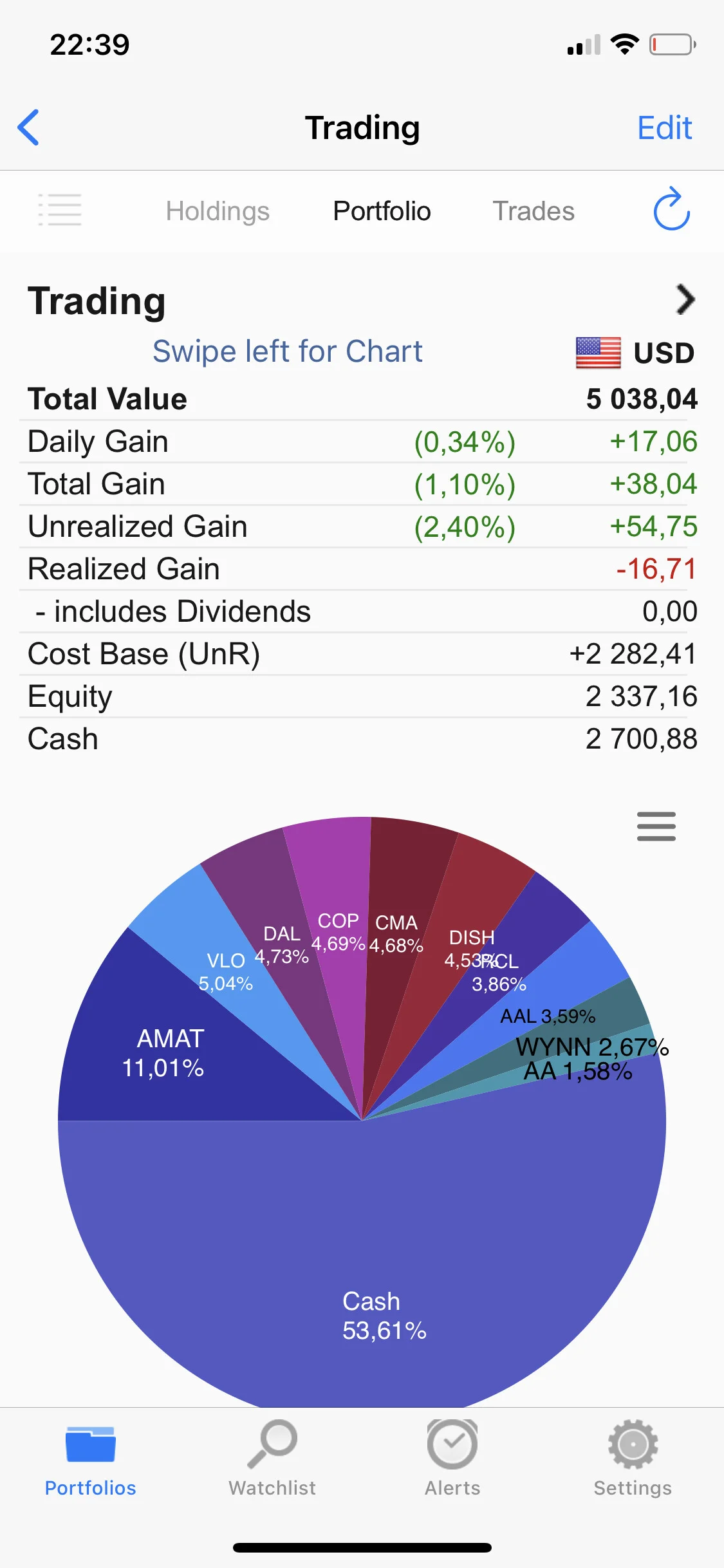The image size is (724, 1568).
Task: Tap the AA 1,58% label
Action: (578, 1072)
